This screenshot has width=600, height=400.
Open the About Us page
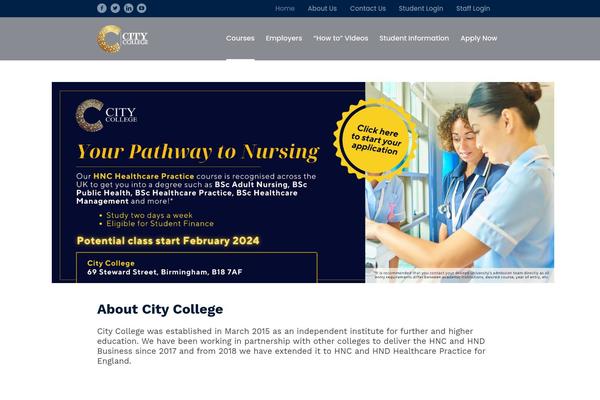pos(322,8)
